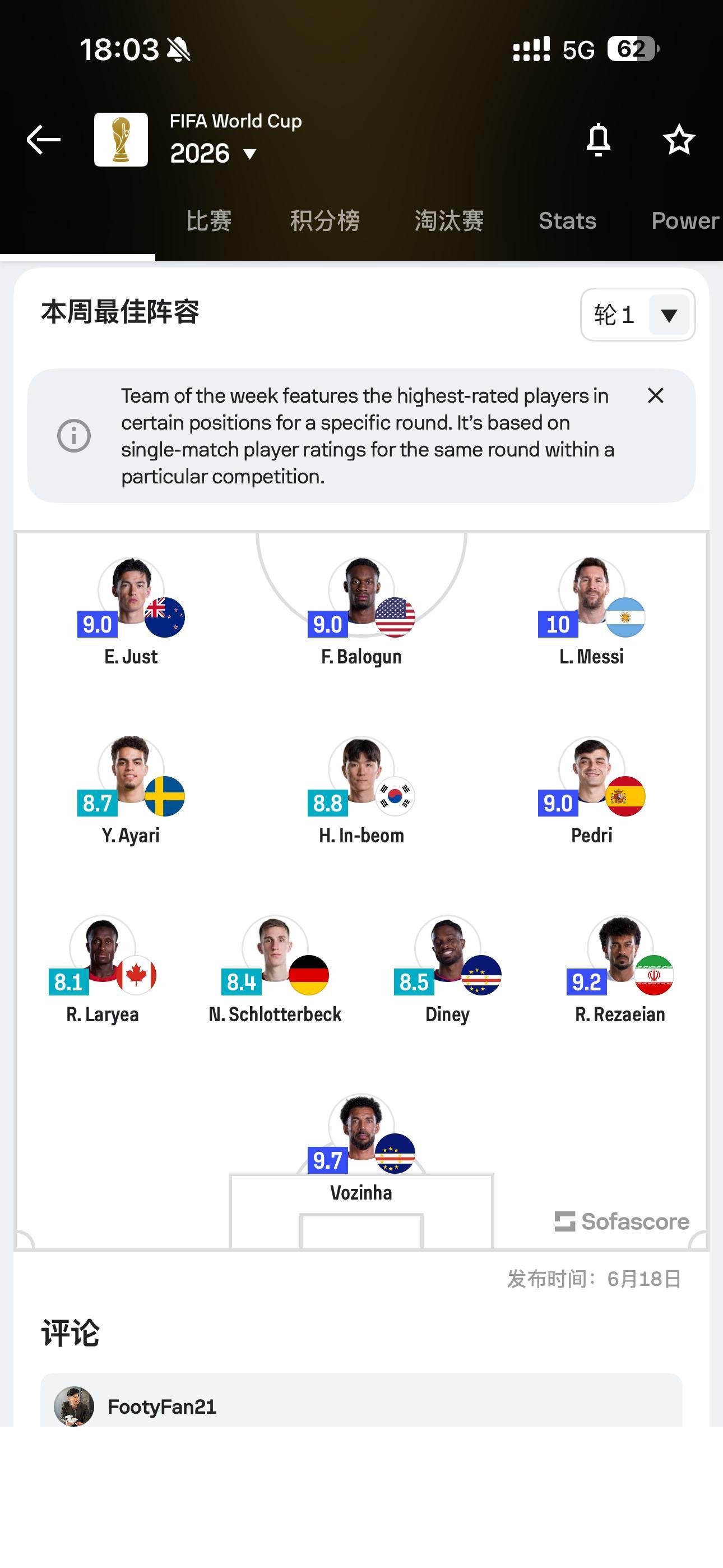Tap Pedri's 9.0 rating badge

(558, 804)
